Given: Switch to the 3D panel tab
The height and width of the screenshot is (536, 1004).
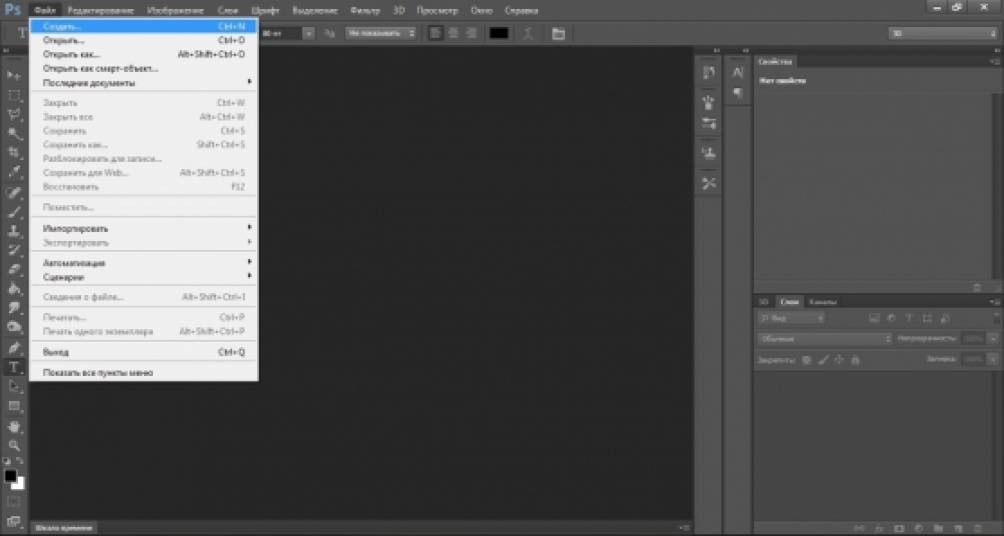Looking at the screenshot, I should pyautogui.click(x=763, y=302).
